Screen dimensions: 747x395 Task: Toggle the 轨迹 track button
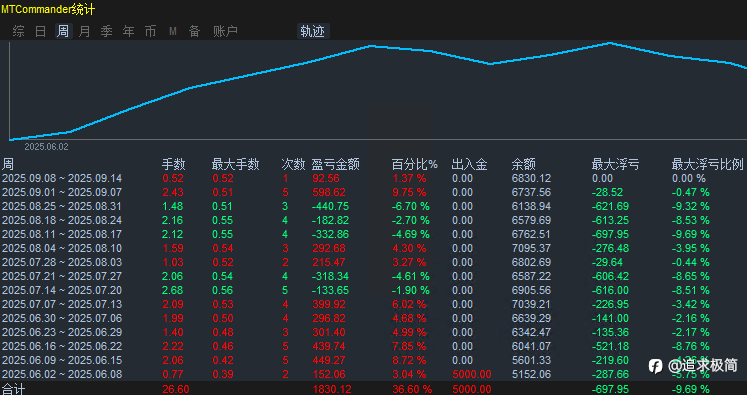point(313,31)
